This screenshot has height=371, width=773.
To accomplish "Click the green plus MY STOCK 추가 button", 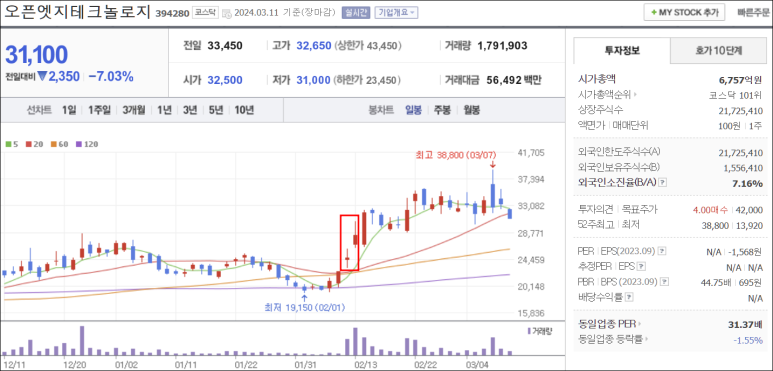I will pos(684,13).
